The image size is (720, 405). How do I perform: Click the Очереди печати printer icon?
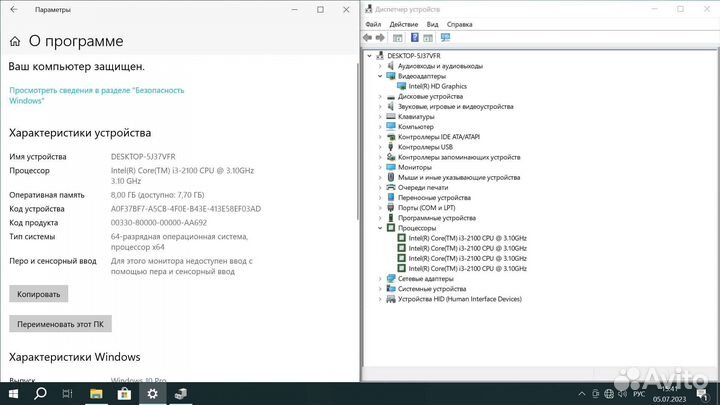[x=391, y=187]
